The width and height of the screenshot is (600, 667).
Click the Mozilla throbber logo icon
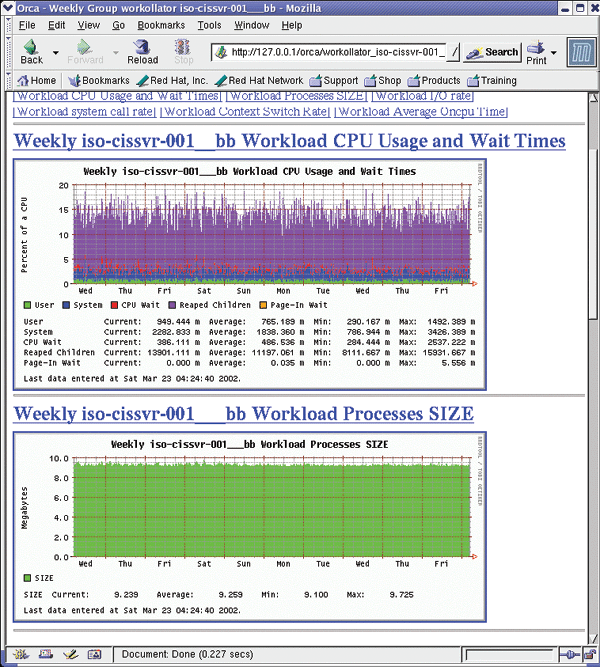(x=580, y=51)
